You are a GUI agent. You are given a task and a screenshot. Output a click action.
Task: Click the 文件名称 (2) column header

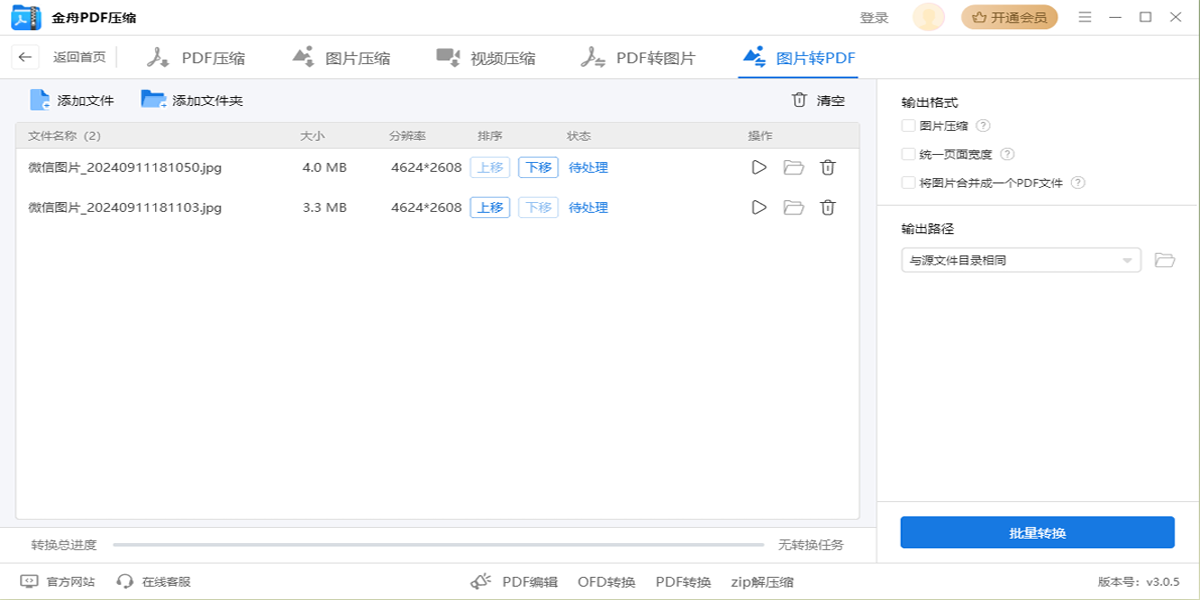coord(64,135)
